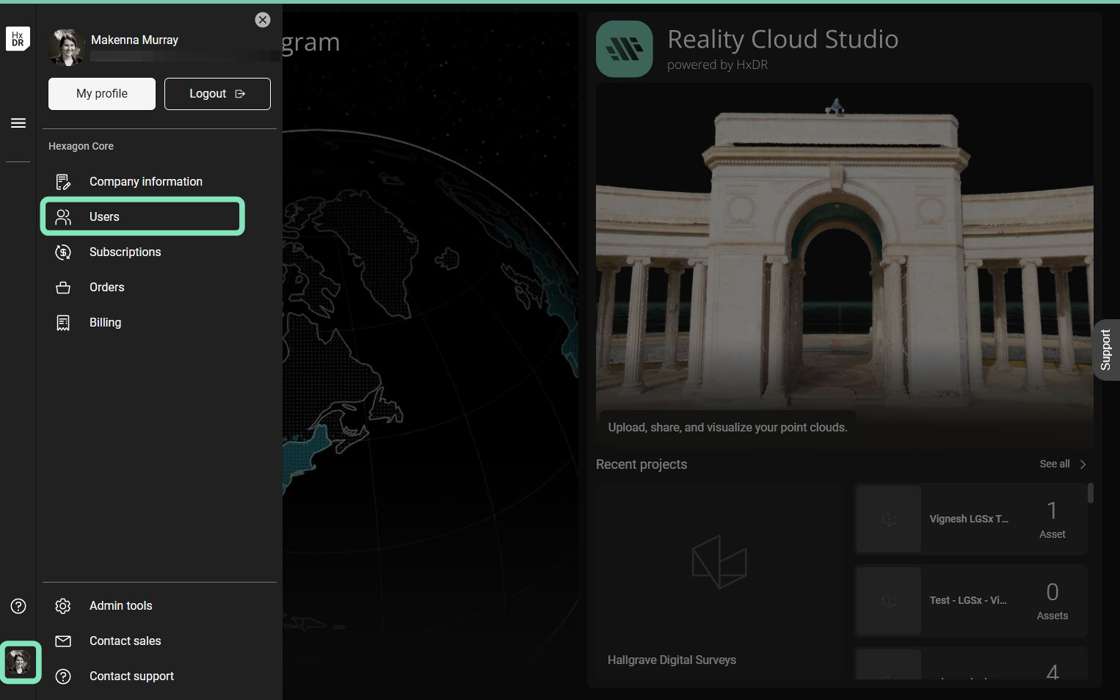
Task: Click the Contact support question icon
Action: (63, 676)
